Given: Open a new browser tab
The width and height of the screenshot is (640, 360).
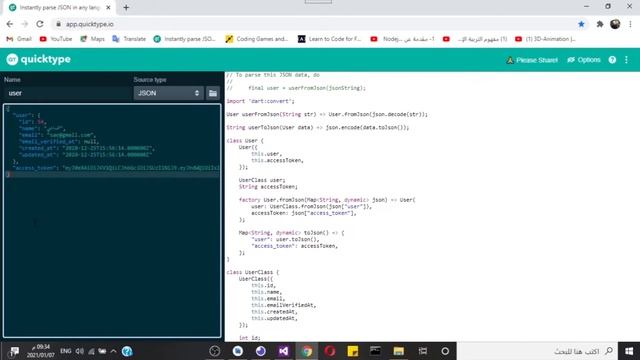Looking at the screenshot, I should pos(126,7).
